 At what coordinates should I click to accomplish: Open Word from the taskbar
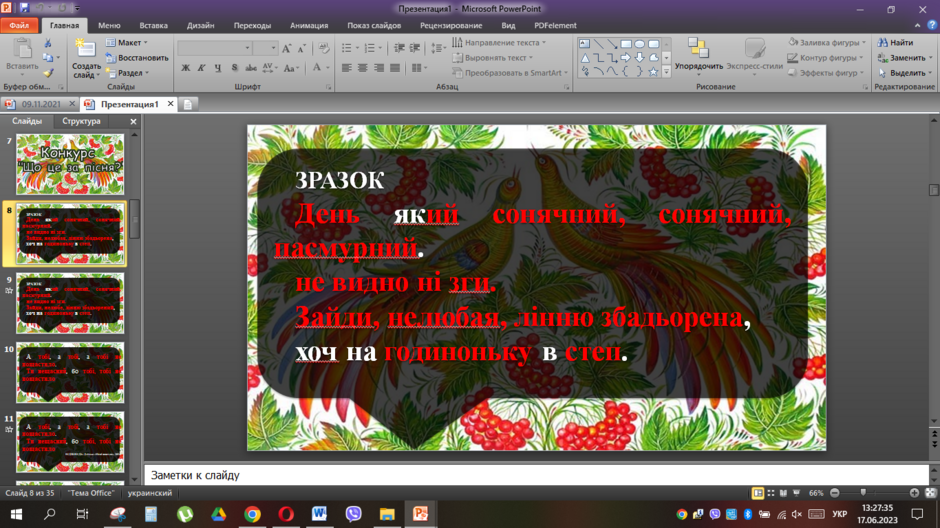click(x=319, y=514)
